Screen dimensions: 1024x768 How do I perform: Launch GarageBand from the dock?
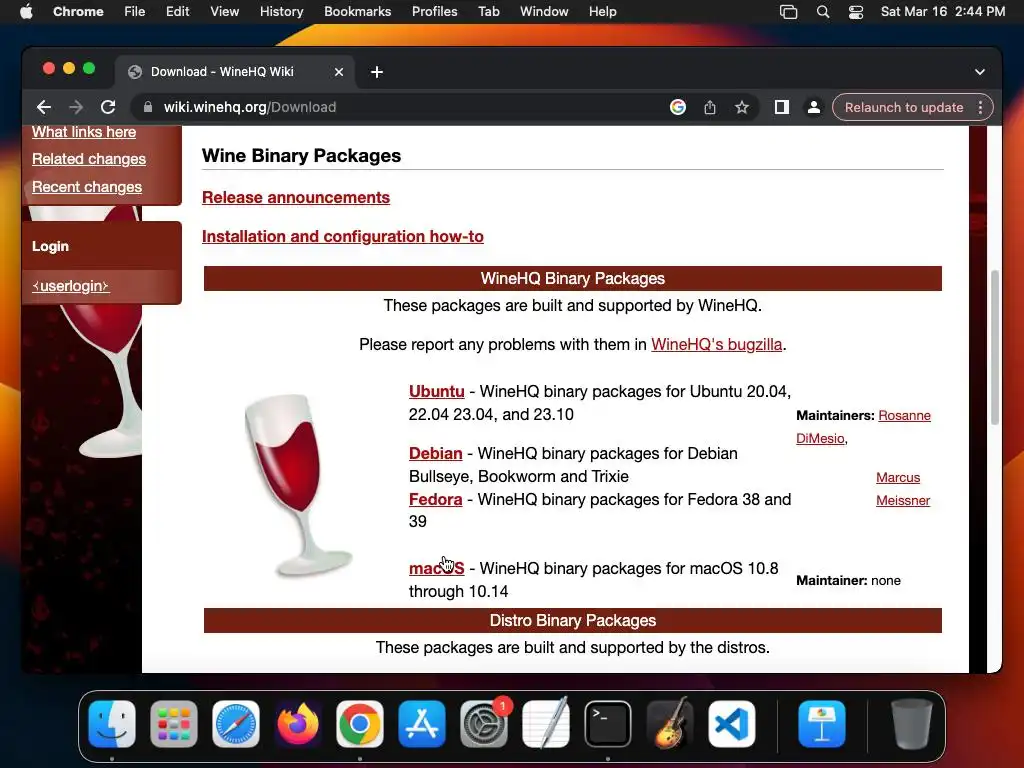coord(670,724)
